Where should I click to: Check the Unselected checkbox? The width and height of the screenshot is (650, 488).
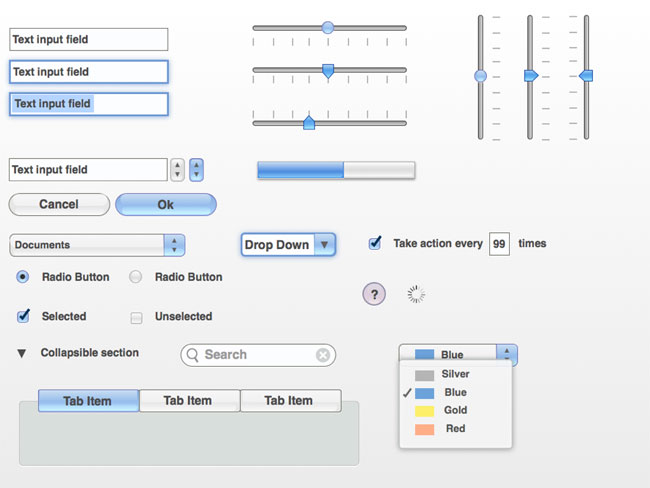click(136, 318)
